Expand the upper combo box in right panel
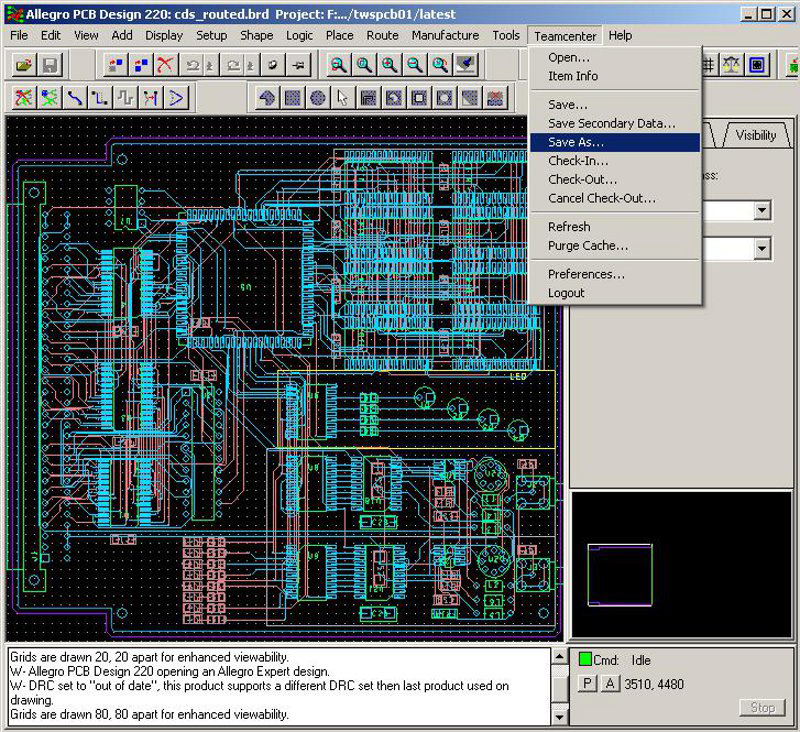800x732 pixels. 762,210
